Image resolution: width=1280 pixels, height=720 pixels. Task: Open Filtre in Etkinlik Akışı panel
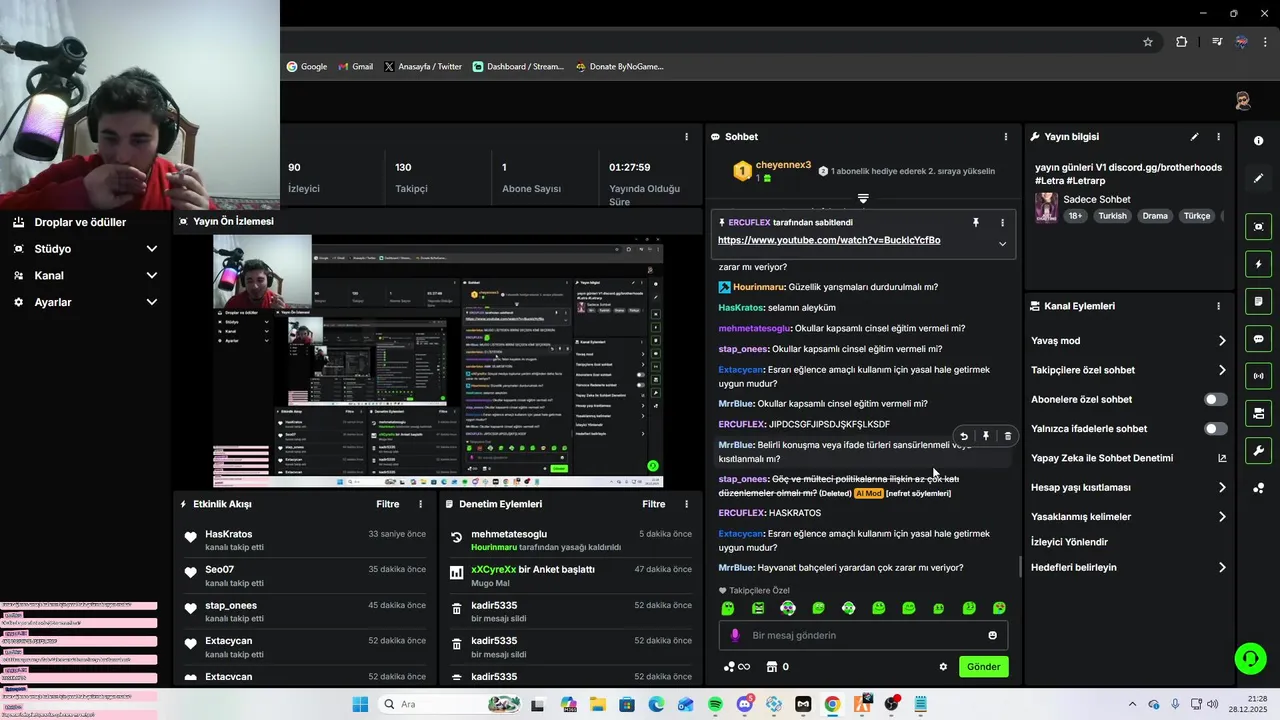tap(388, 504)
